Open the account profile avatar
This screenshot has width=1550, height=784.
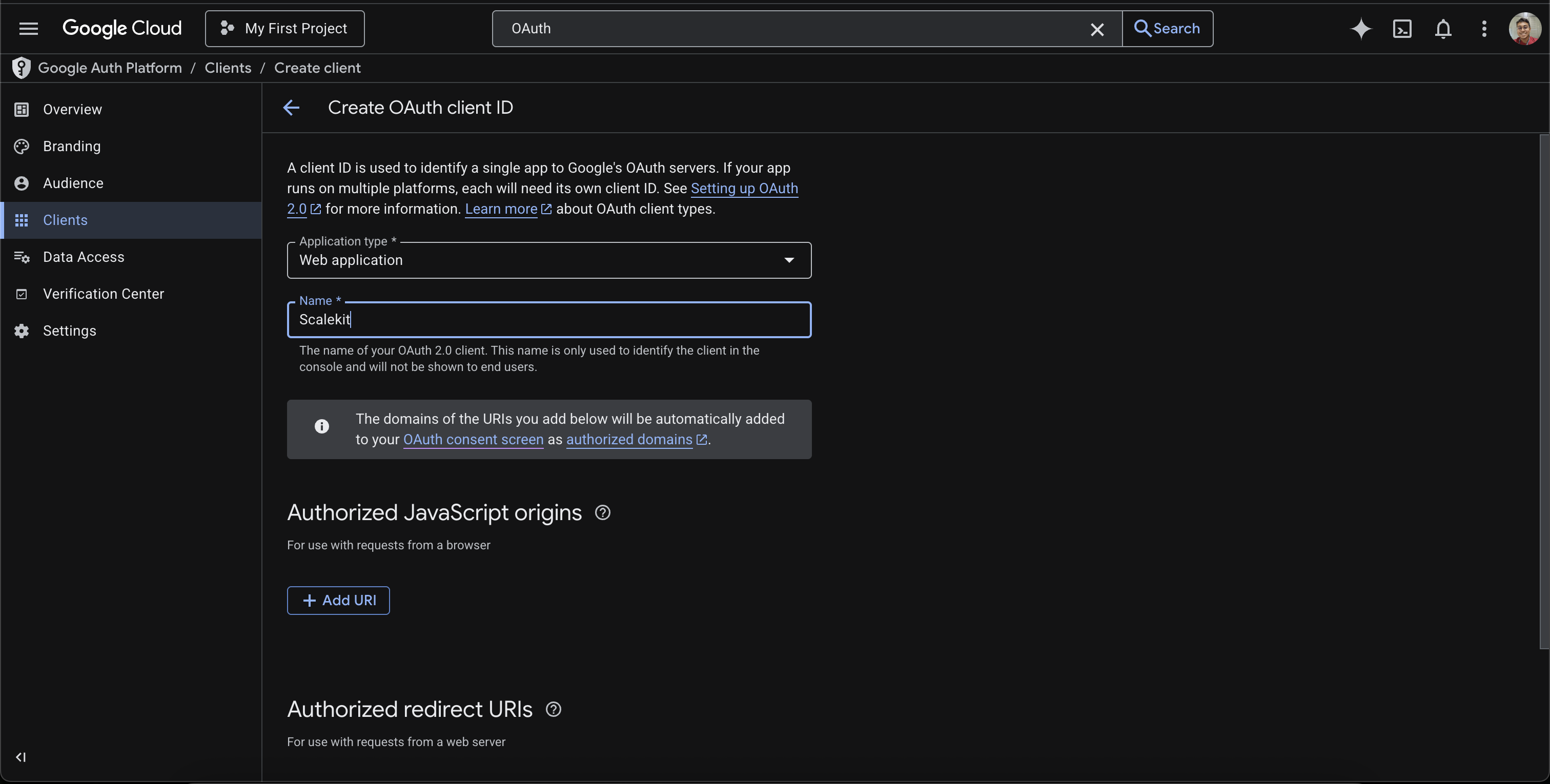1524,28
